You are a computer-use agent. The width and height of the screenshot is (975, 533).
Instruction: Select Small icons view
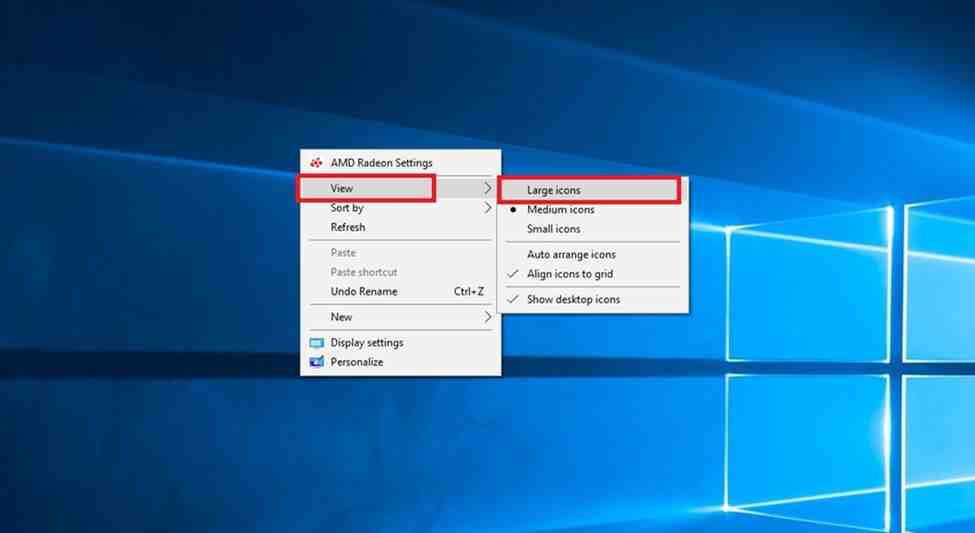click(x=593, y=229)
